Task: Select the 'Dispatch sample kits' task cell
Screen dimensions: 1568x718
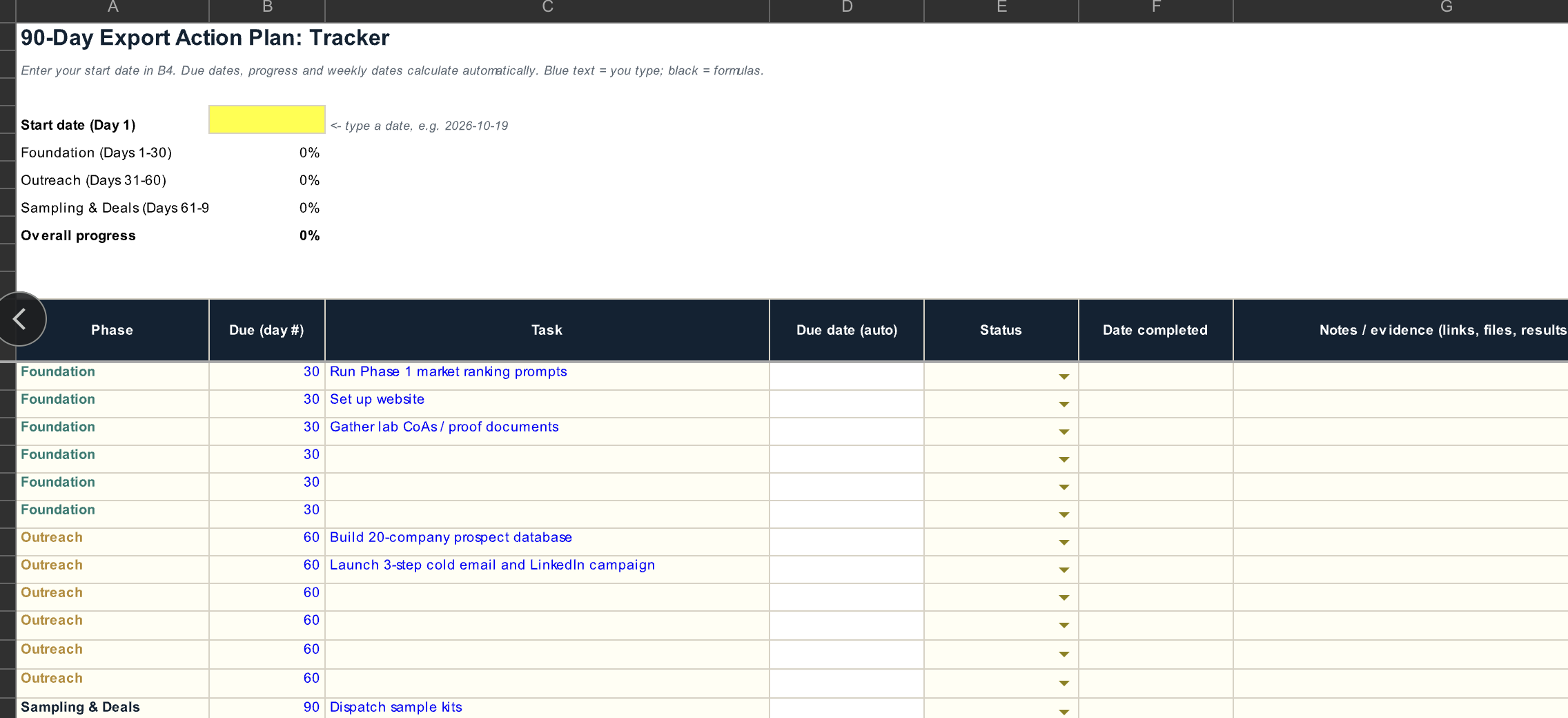Action: click(547, 708)
